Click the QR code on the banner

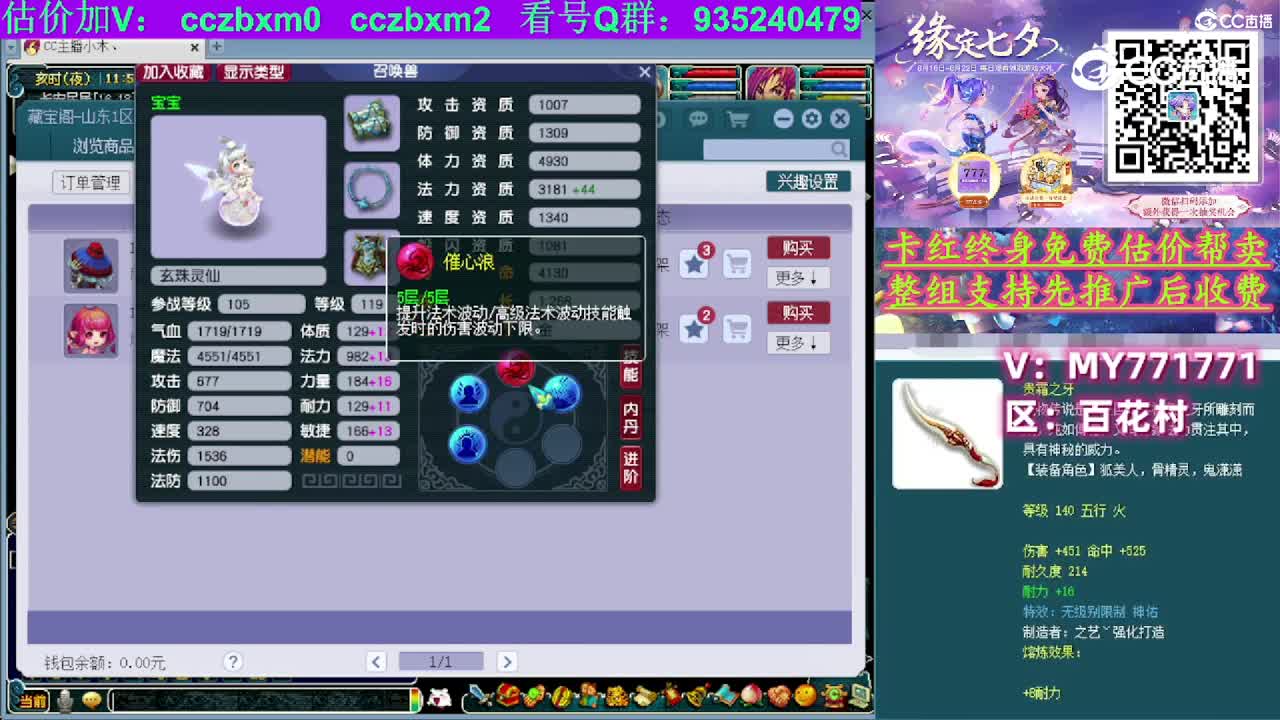[1182, 106]
